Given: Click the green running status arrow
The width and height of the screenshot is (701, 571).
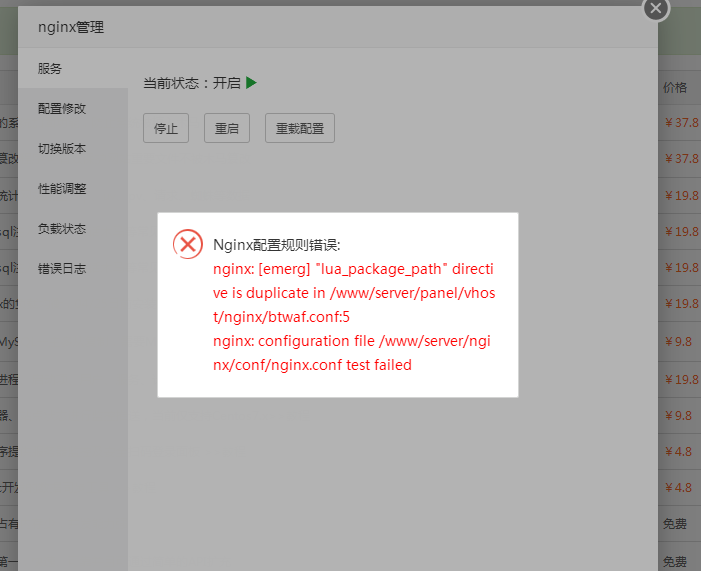Looking at the screenshot, I should 251,83.
